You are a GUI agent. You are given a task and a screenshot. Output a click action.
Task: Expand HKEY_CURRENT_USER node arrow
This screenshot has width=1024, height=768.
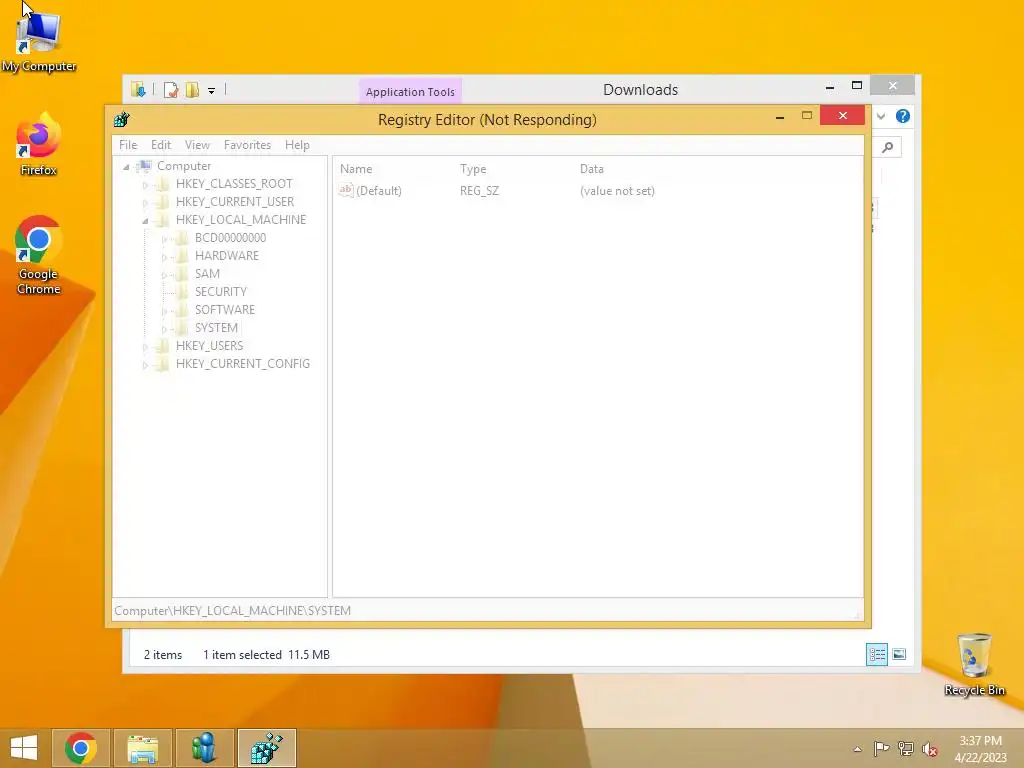146,203
